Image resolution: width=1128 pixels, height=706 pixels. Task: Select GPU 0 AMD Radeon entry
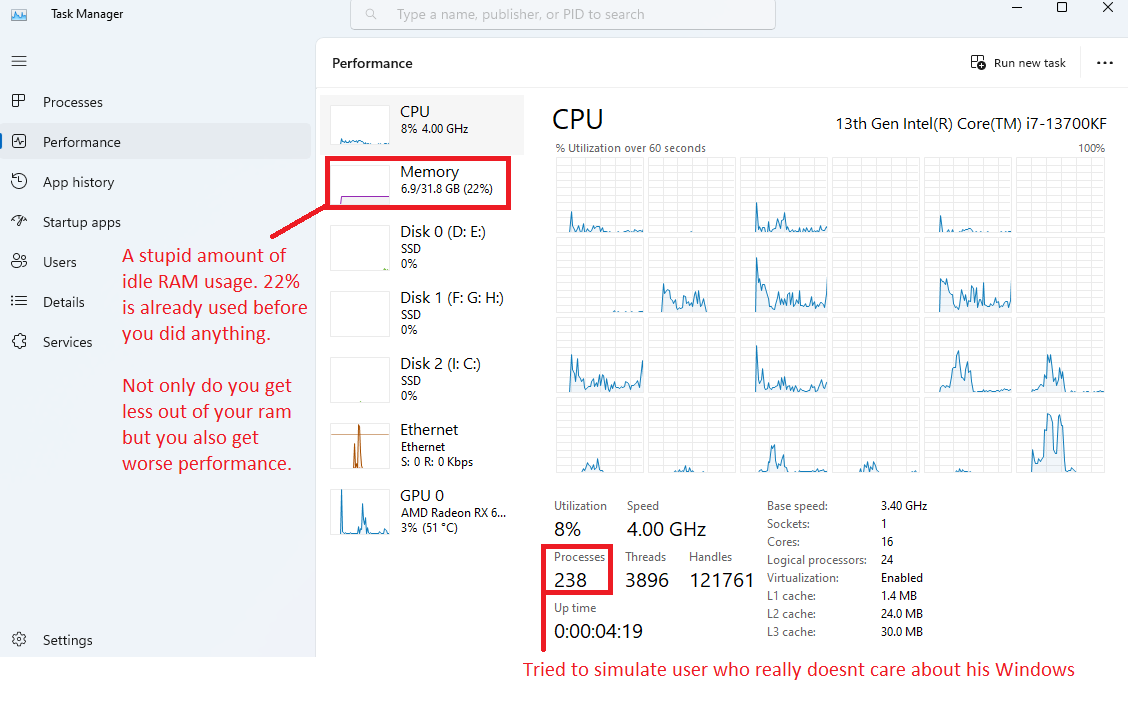tap(420, 511)
